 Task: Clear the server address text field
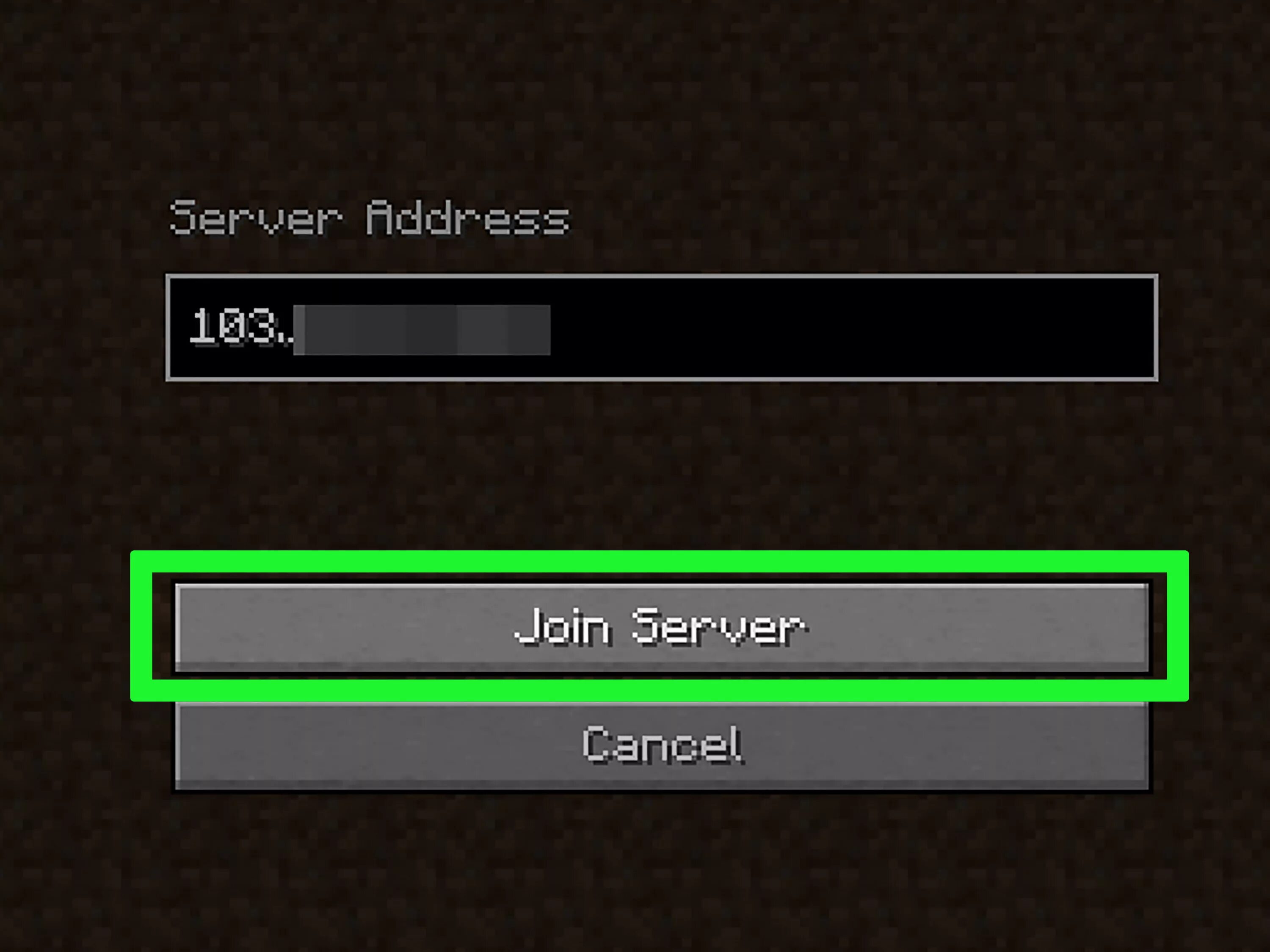point(660,325)
